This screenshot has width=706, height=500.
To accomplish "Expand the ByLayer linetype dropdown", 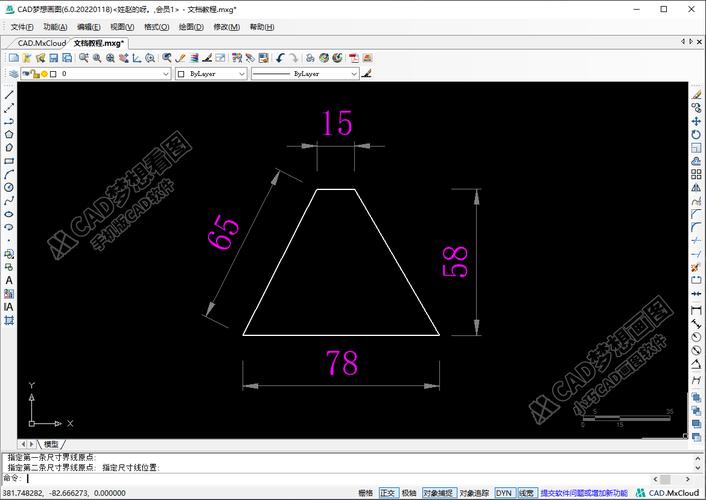I will pos(354,73).
